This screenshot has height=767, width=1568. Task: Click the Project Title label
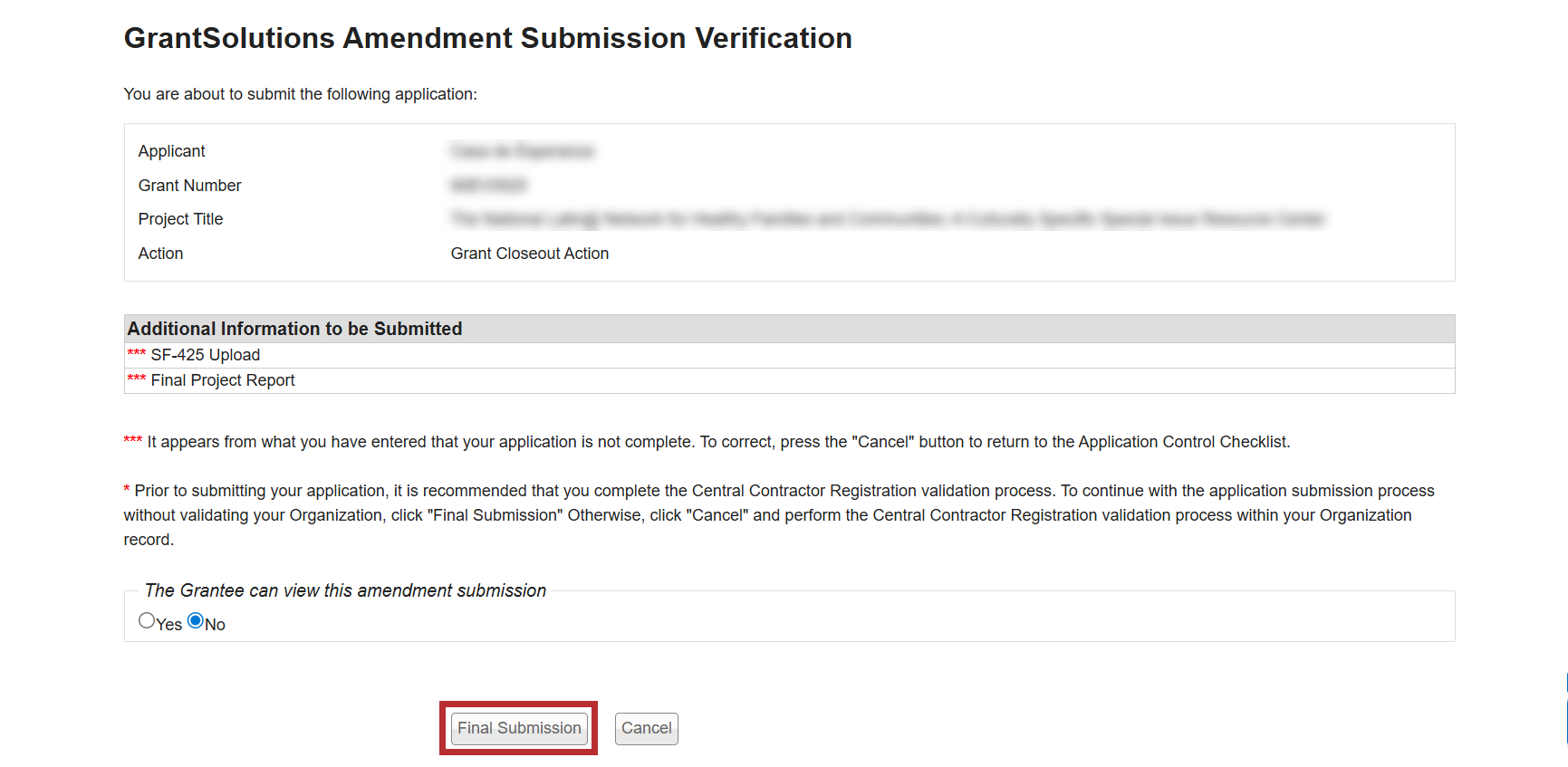(181, 219)
